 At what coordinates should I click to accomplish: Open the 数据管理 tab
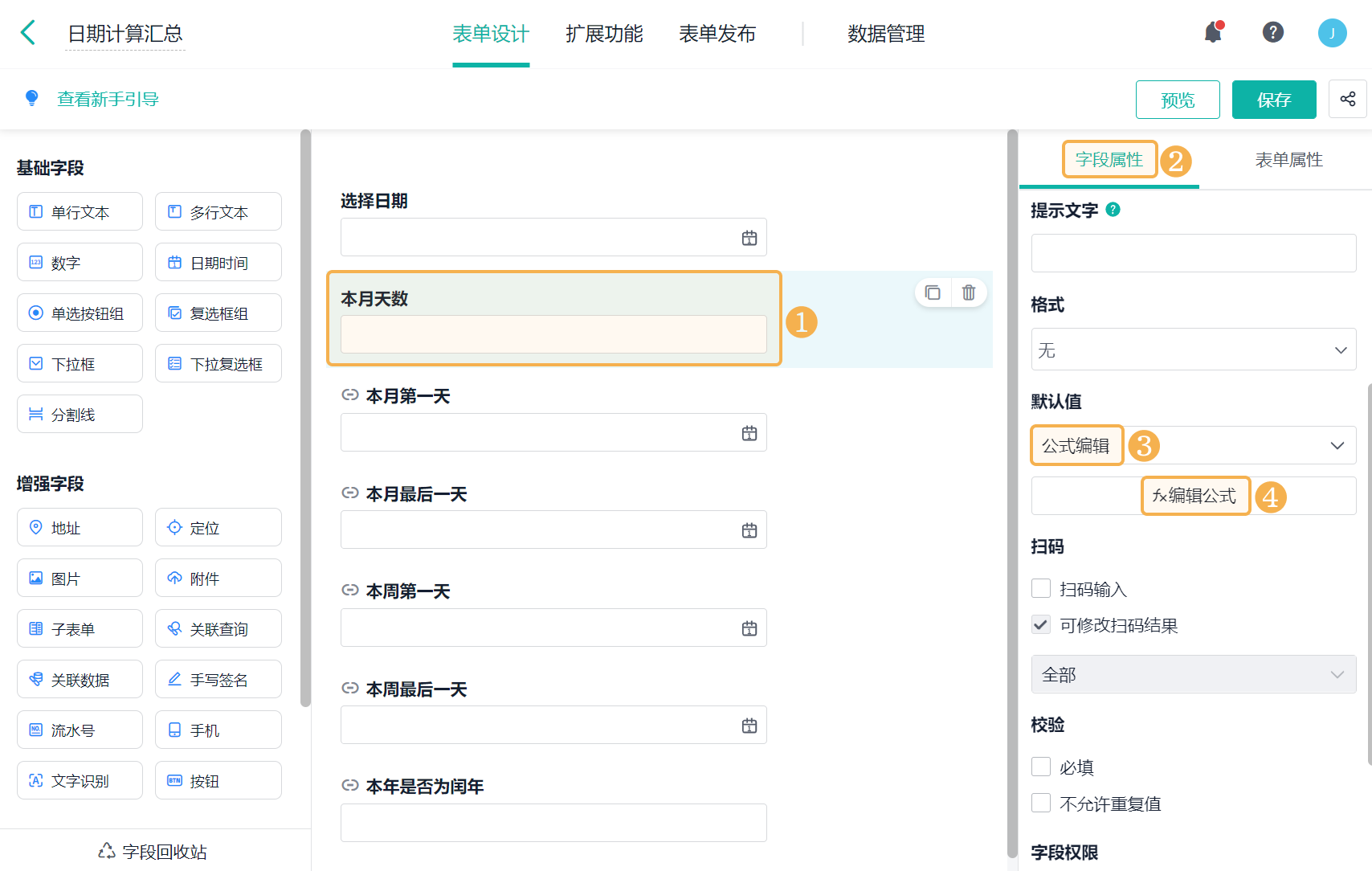point(886,34)
